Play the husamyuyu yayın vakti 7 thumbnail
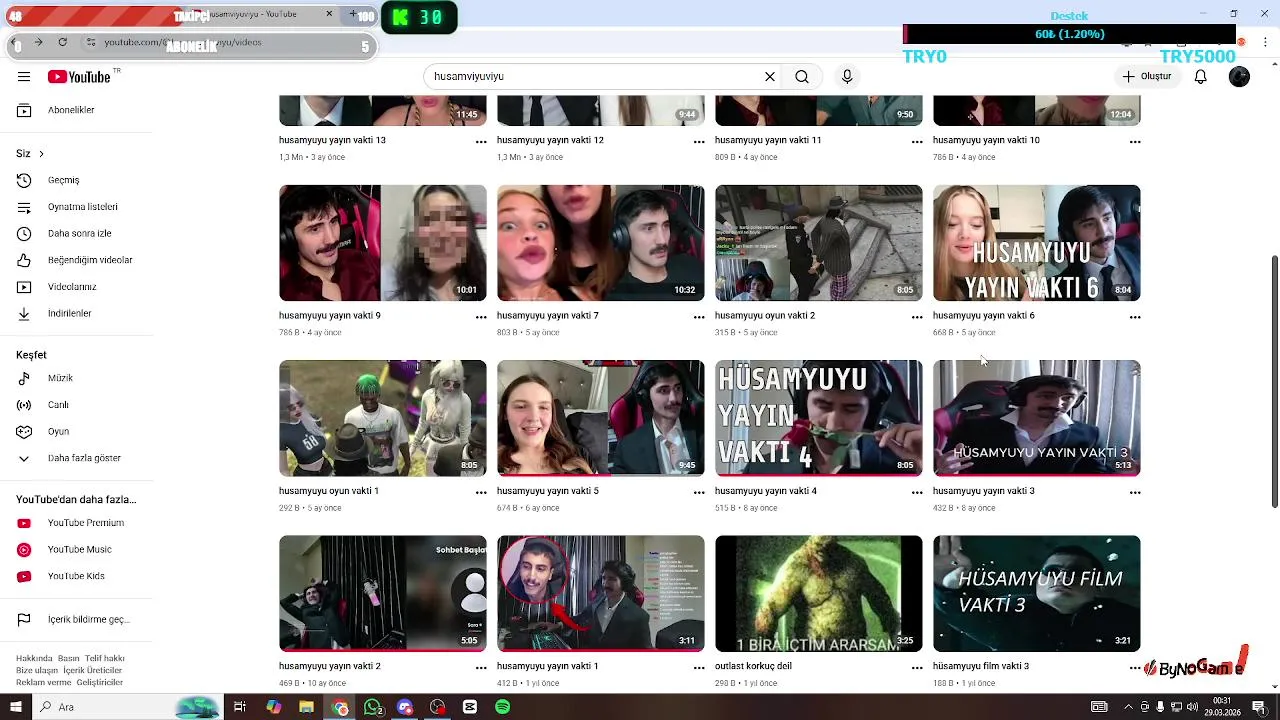The image size is (1280, 720). (601, 243)
